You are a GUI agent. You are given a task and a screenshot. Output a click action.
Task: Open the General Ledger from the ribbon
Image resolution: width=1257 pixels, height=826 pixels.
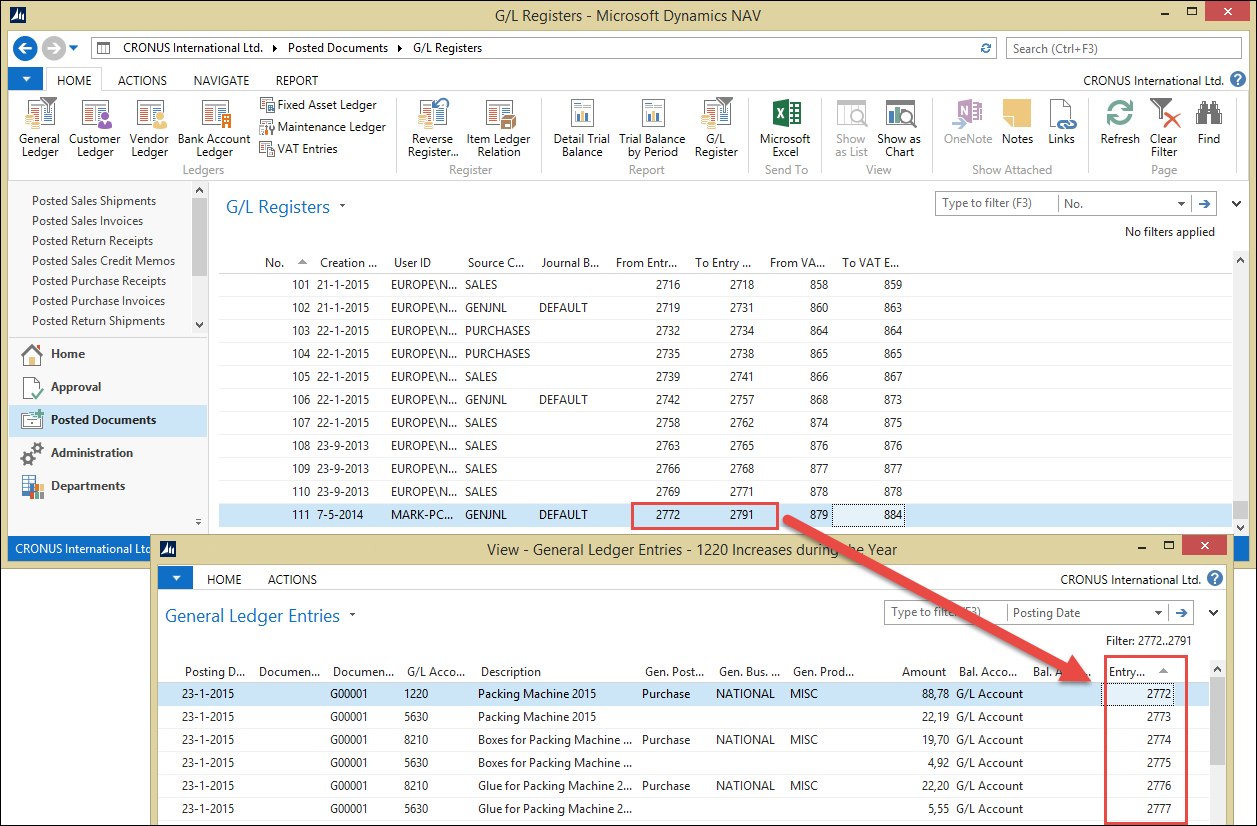click(39, 128)
